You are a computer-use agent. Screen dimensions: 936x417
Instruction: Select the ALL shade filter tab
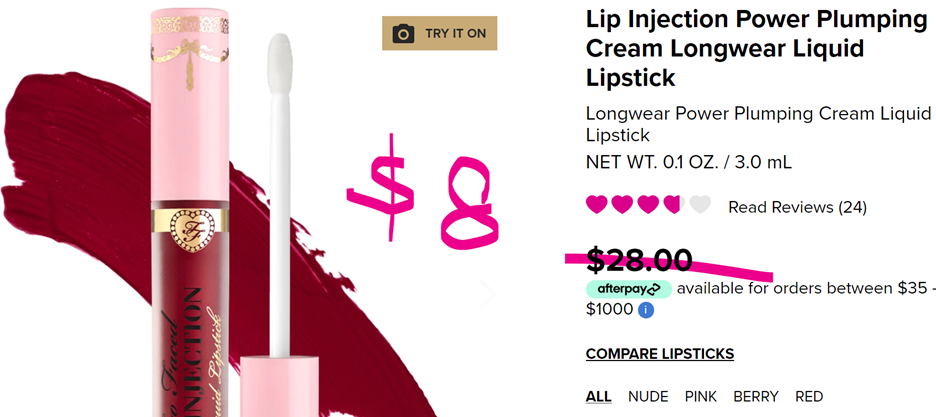(x=598, y=397)
